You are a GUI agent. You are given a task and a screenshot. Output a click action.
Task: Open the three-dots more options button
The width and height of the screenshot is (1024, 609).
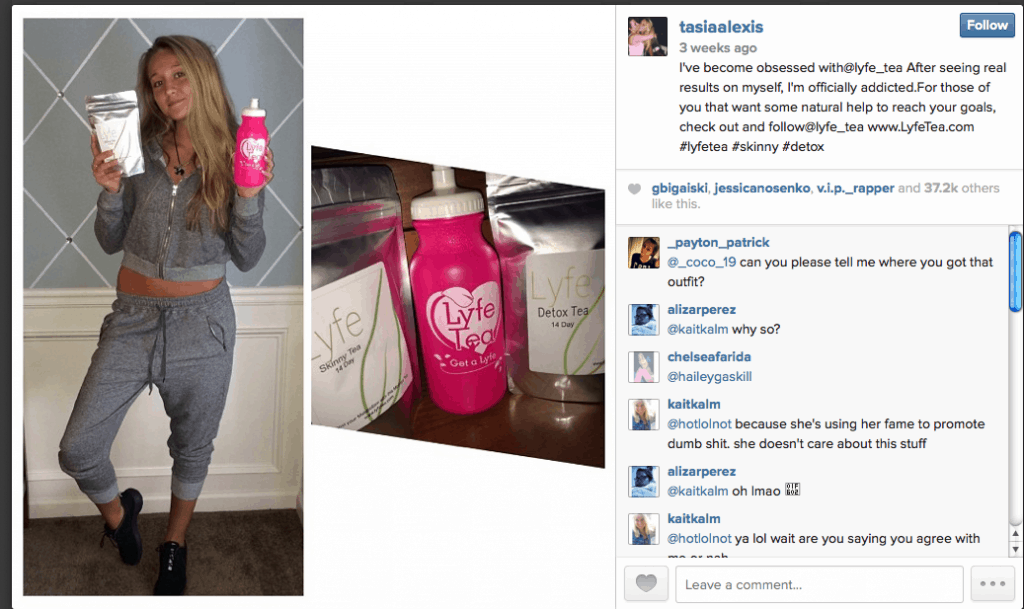[x=992, y=583]
